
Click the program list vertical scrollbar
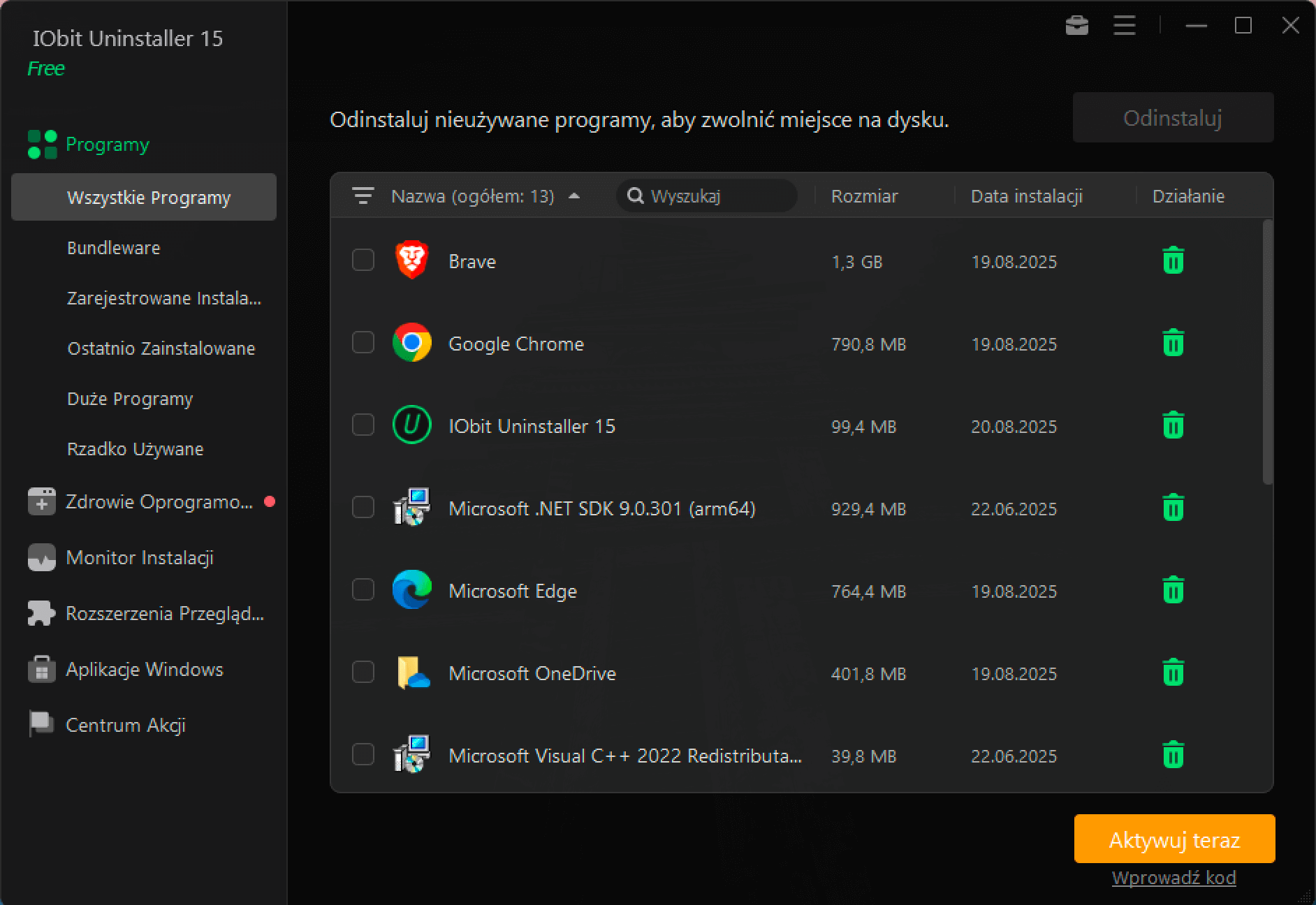pos(1267,352)
